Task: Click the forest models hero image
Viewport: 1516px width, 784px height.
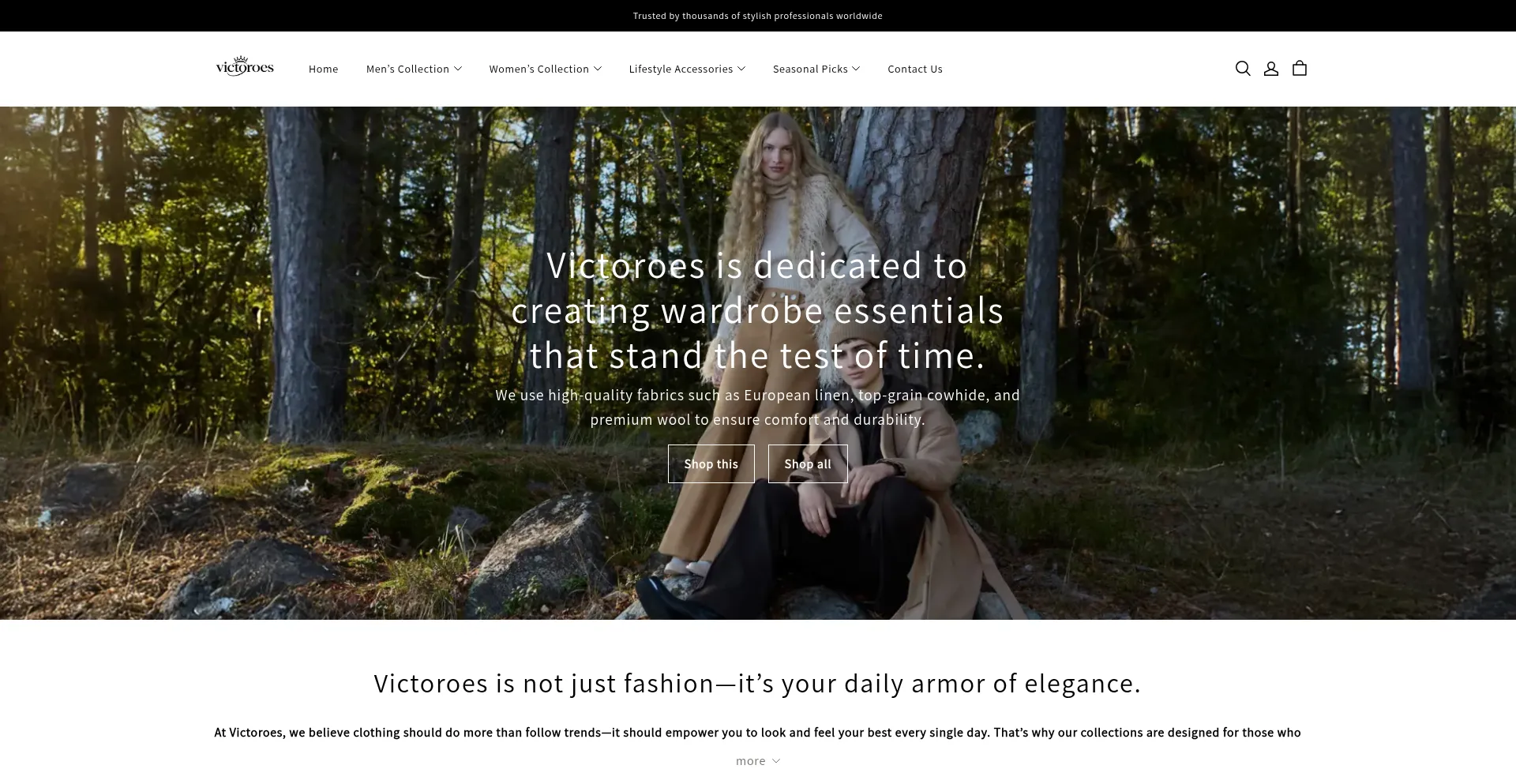Action: point(758,363)
